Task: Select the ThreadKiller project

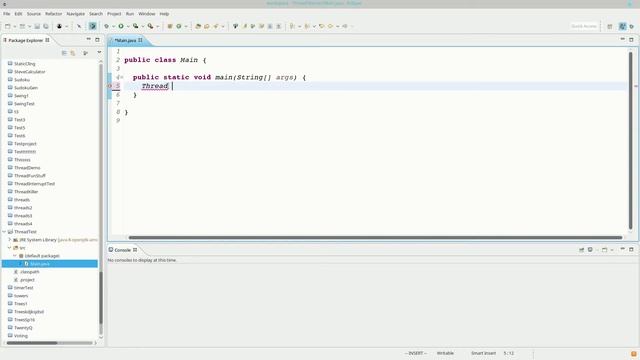Action: [x=26, y=192]
